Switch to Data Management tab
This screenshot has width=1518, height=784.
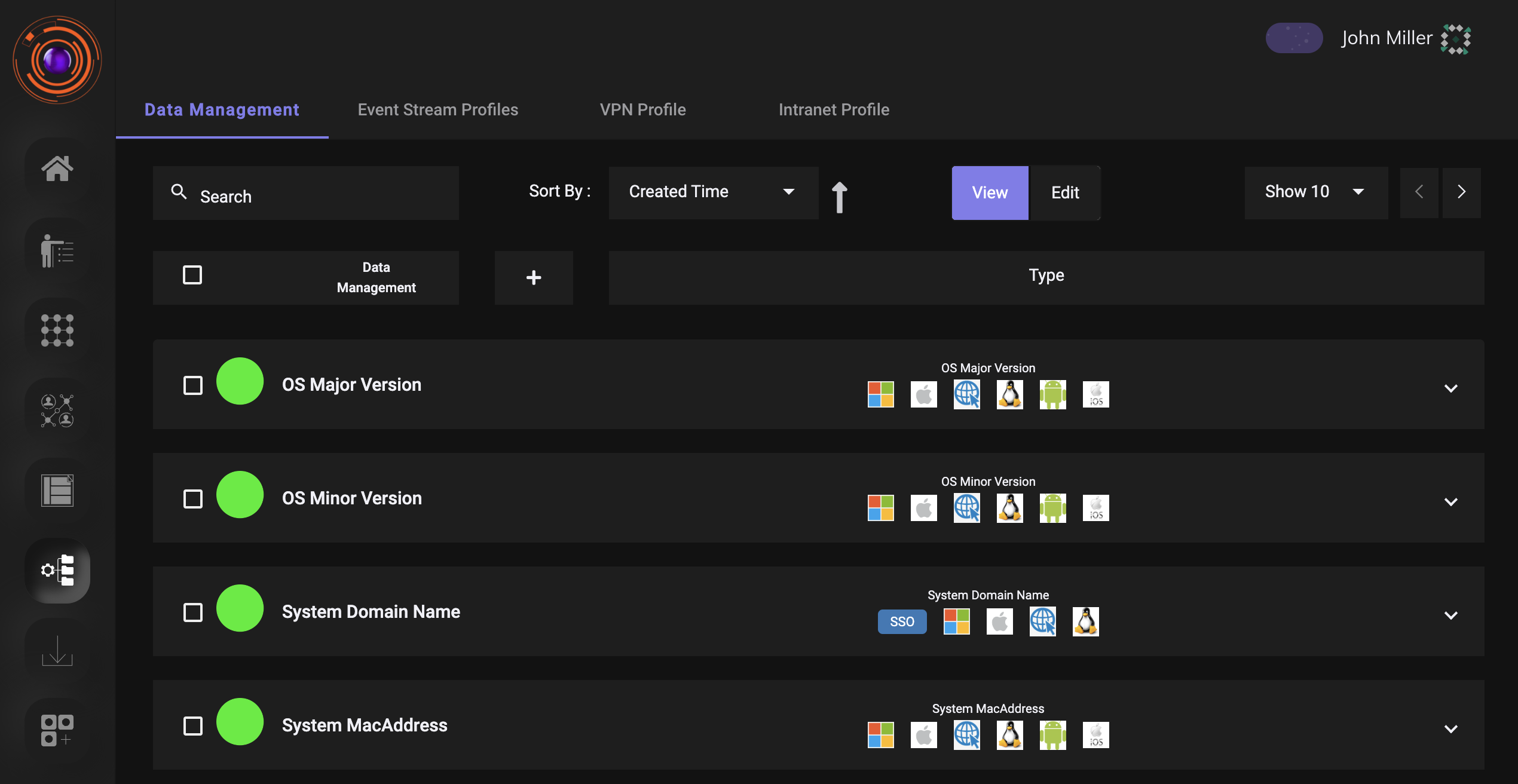coord(222,110)
